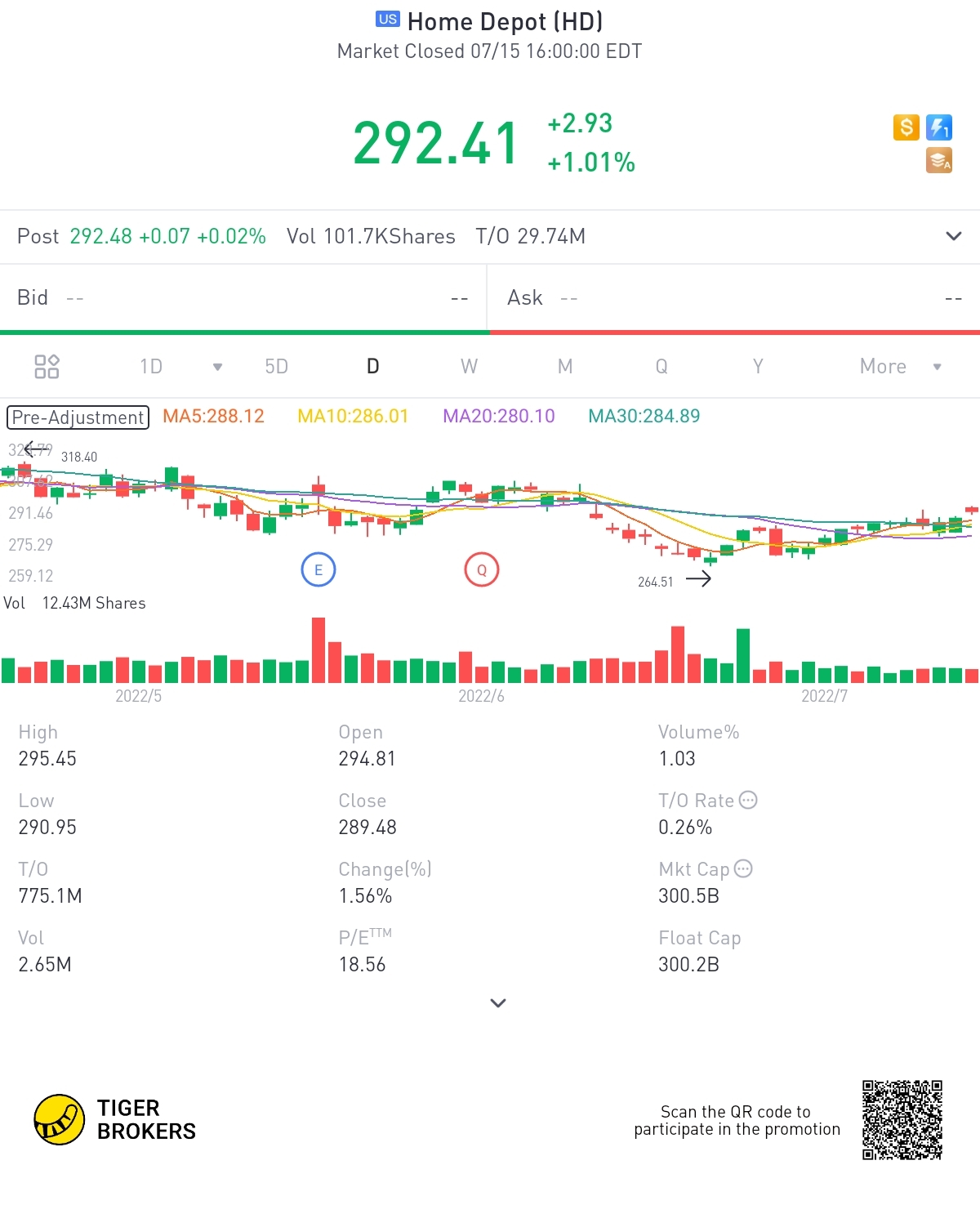Image resolution: width=980 pixels, height=1214 pixels.
Task: Toggle the Pre-Adjustment price setting
Action: click(x=78, y=417)
